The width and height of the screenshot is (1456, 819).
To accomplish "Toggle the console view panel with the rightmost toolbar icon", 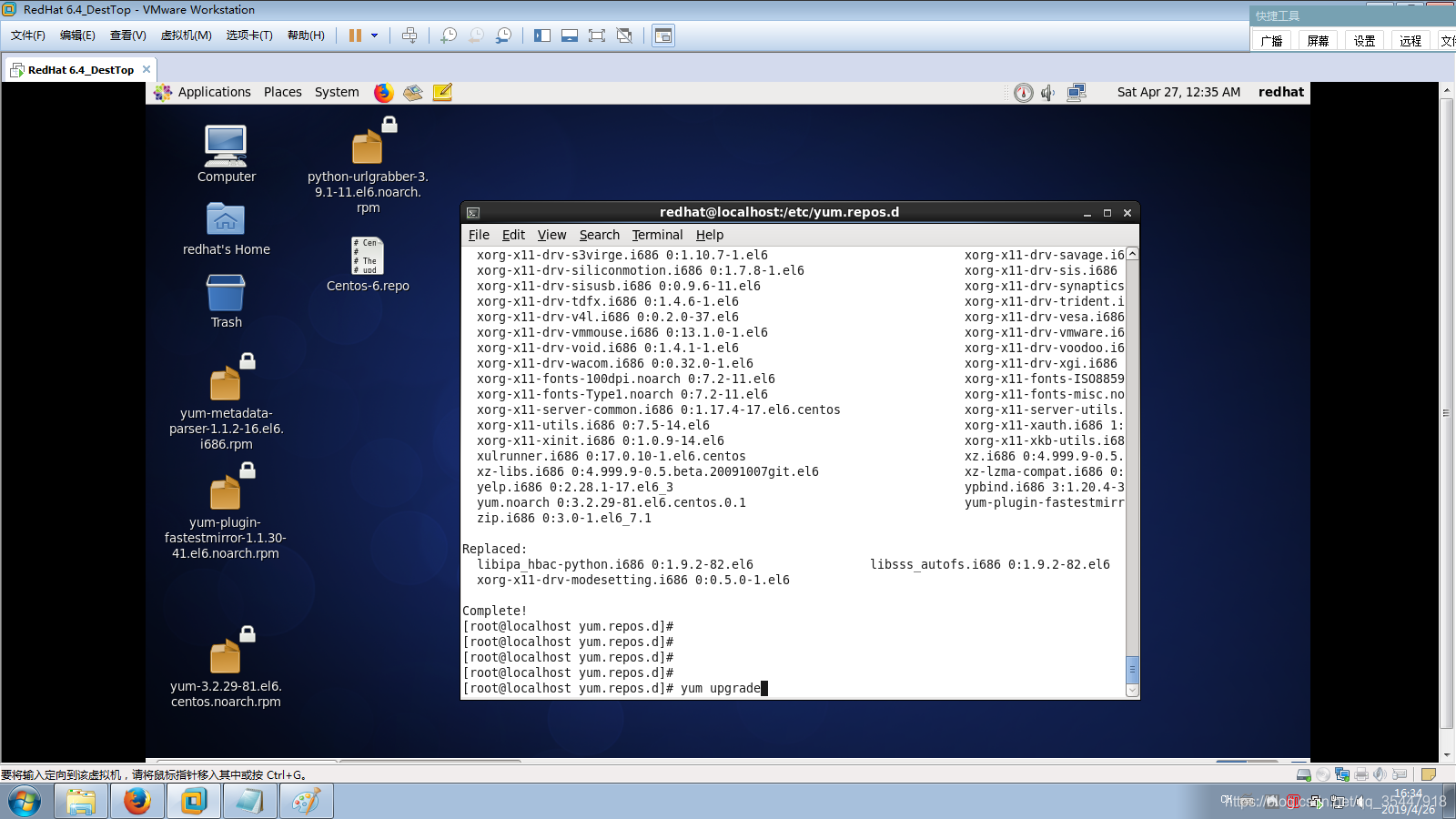I will 662,36.
